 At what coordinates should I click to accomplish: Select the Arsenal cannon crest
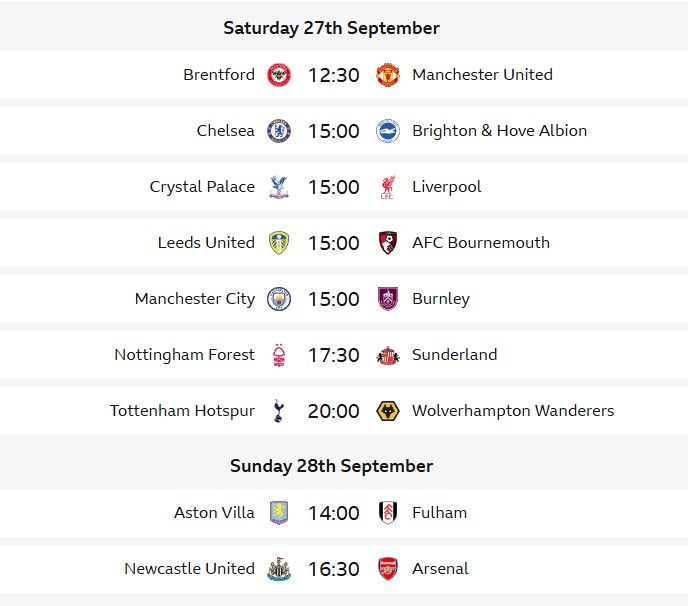[x=388, y=569]
